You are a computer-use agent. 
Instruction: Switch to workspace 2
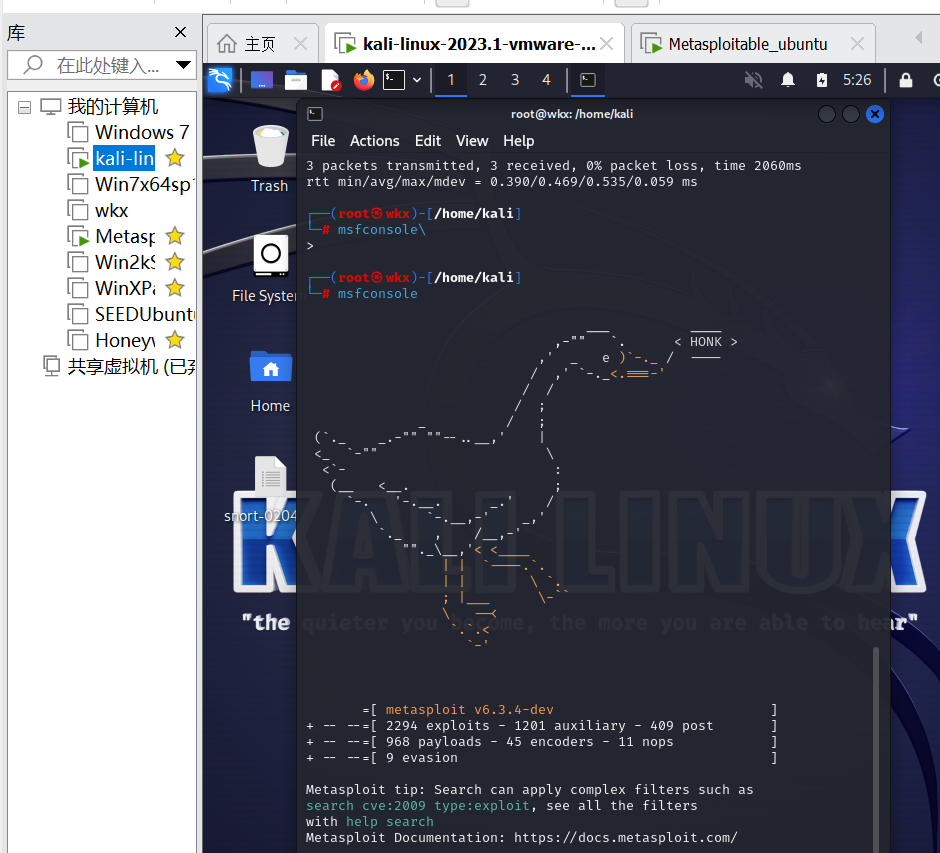(483, 80)
